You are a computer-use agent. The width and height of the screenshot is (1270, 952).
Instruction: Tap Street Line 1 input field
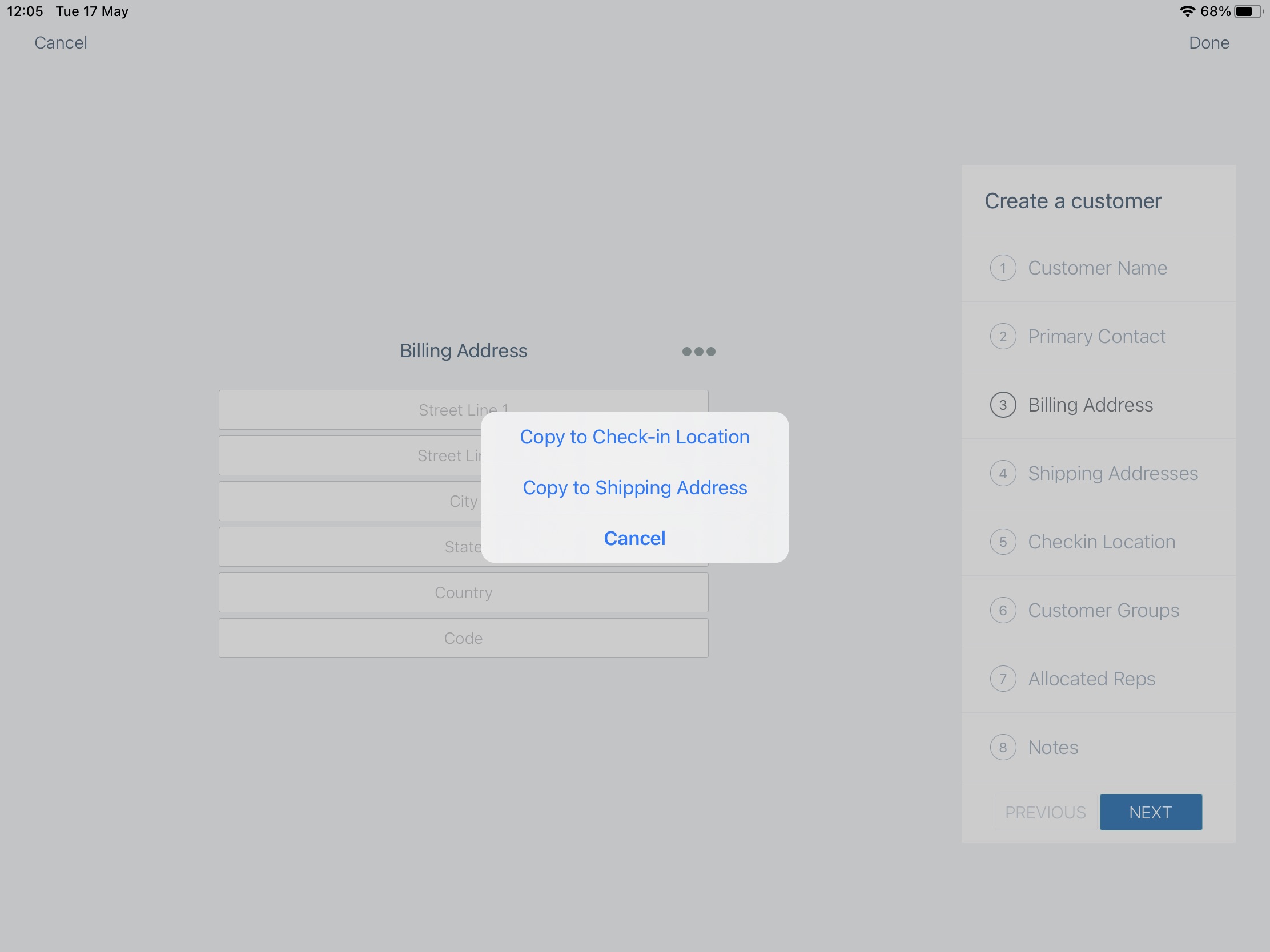(x=463, y=407)
